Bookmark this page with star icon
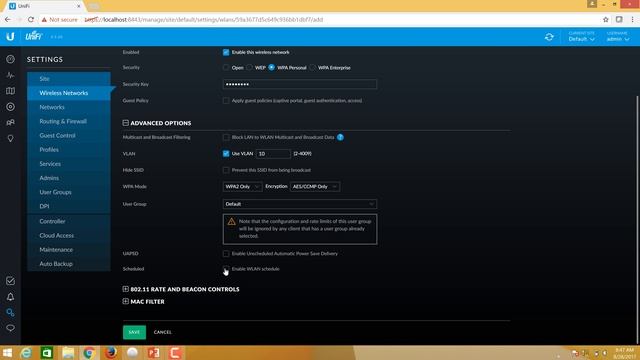This screenshot has width=640, height=360. (606, 19)
